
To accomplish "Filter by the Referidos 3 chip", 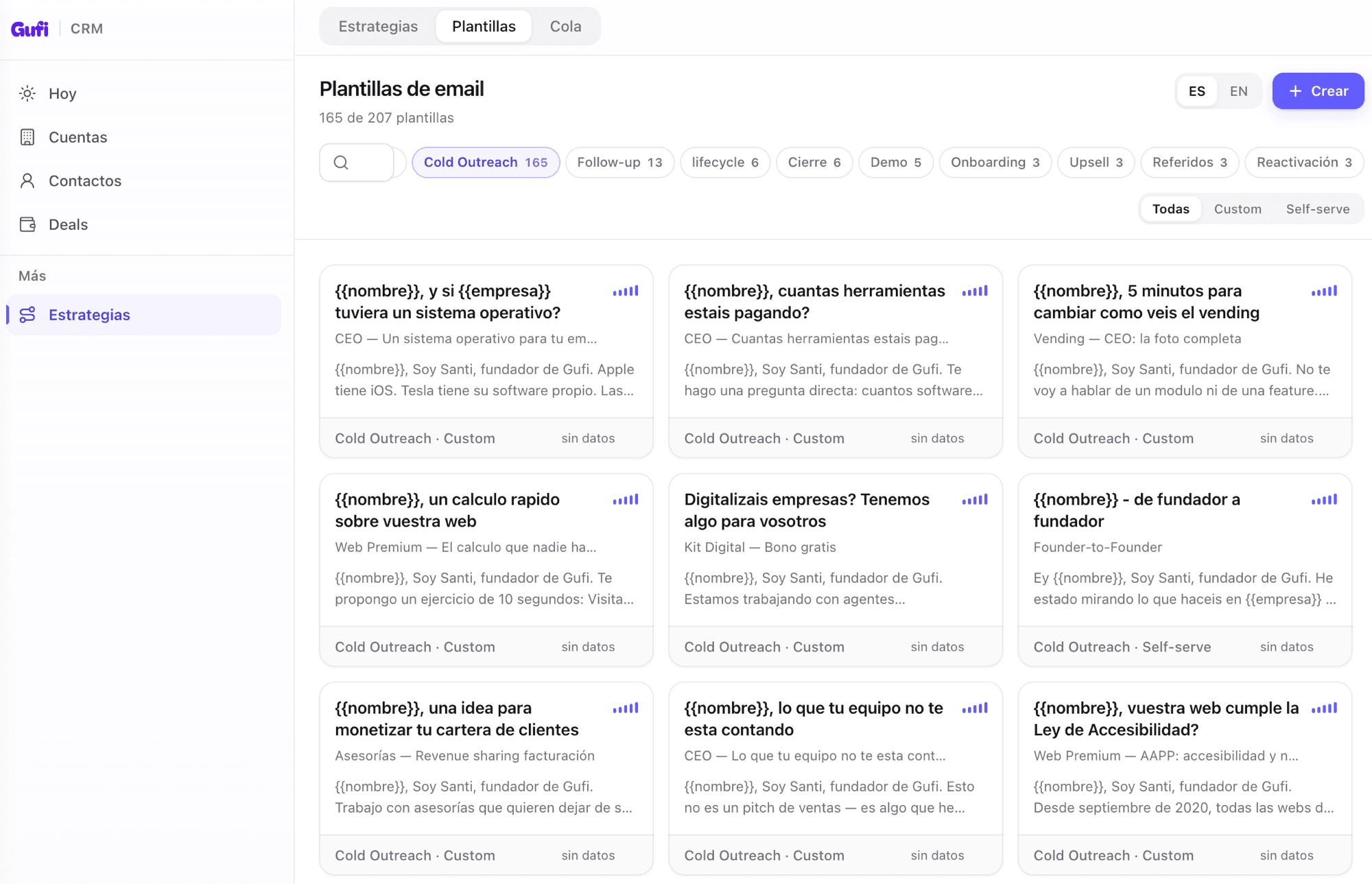I will point(1190,163).
